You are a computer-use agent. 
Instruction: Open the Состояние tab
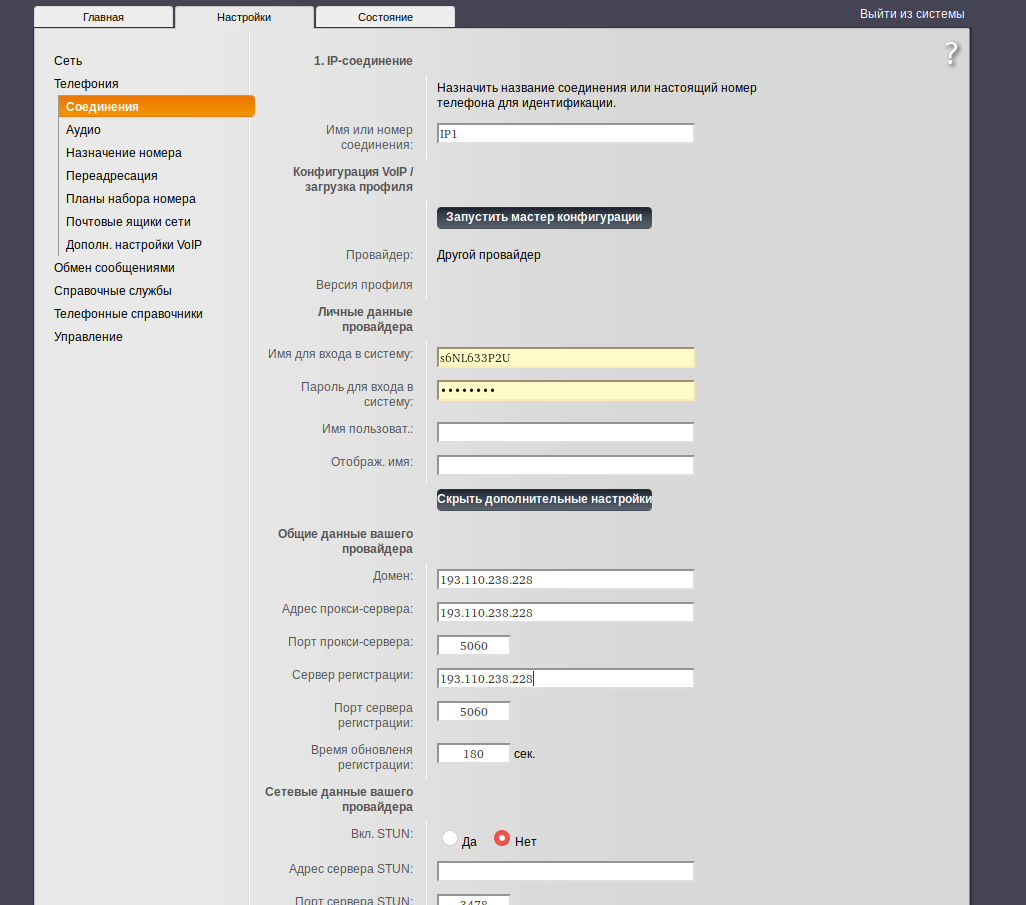click(385, 17)
